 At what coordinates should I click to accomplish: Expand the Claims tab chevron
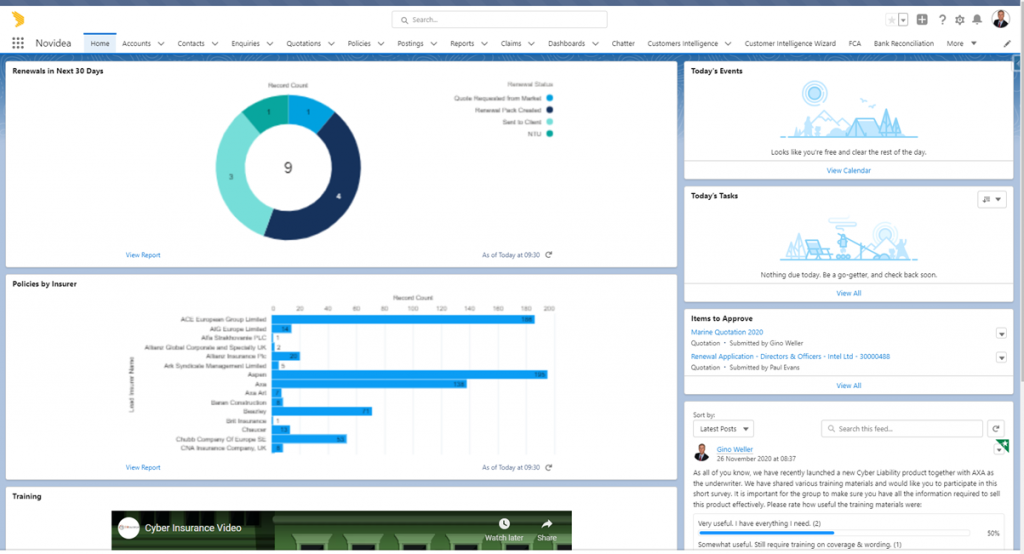click(531, 44)
